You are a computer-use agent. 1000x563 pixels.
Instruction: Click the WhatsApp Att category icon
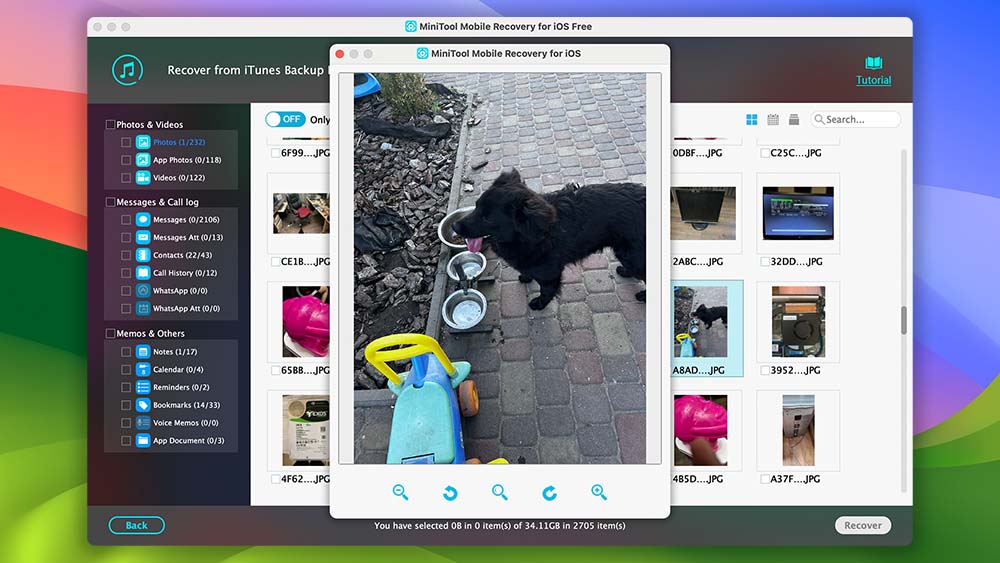(143, 309)
